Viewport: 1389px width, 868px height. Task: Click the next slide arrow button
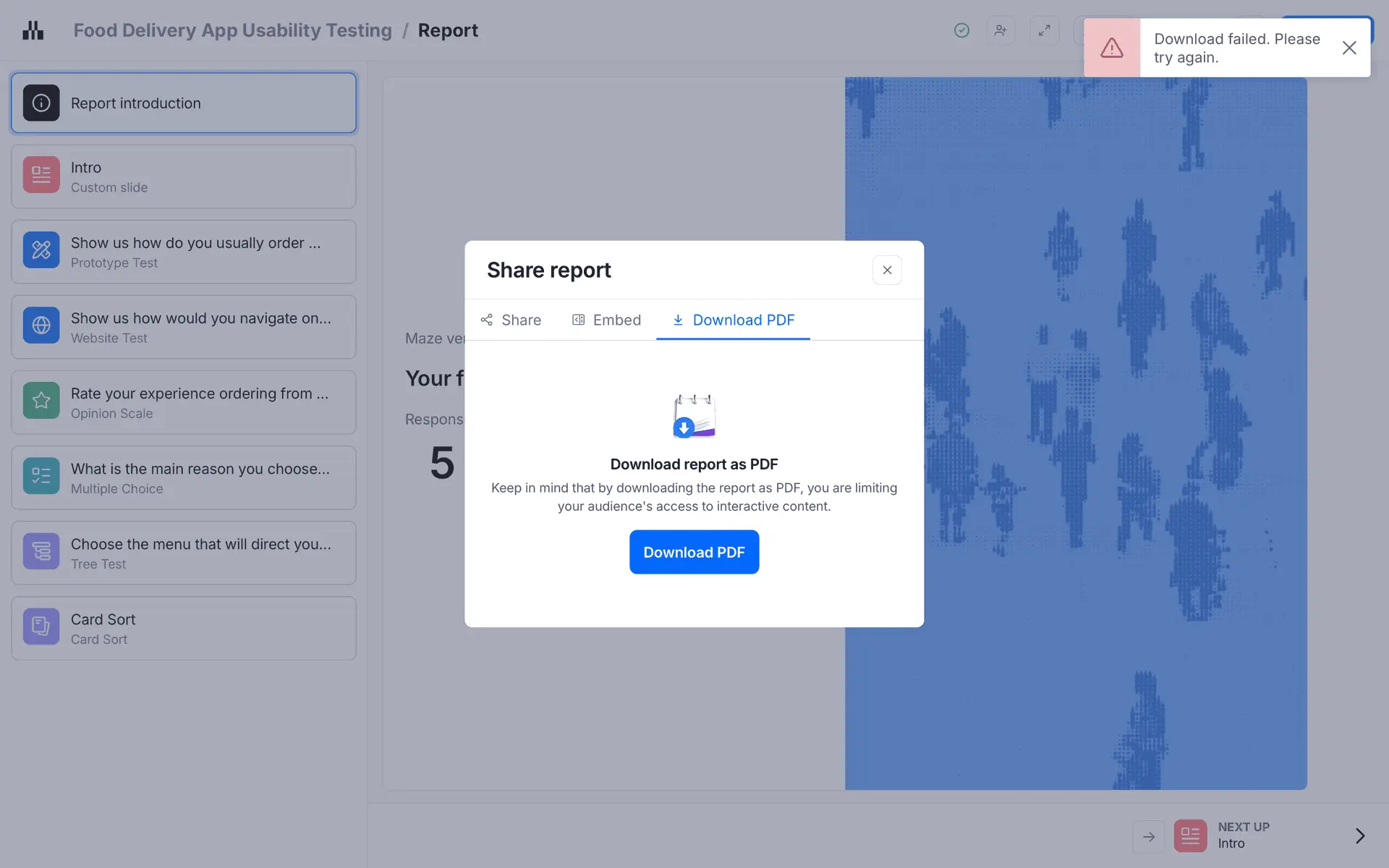[1148, 836]
